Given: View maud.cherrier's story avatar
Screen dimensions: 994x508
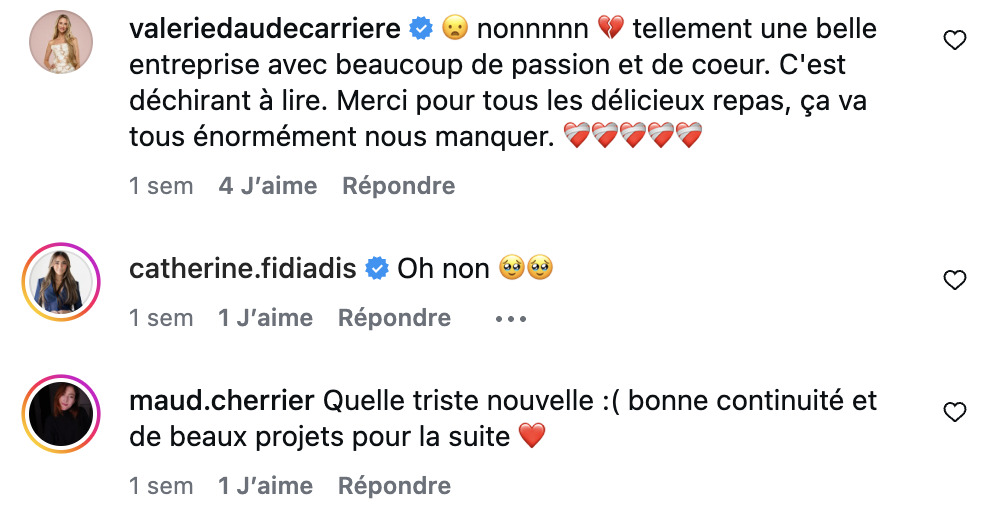Looking at the screenshot, I should 61,413.
